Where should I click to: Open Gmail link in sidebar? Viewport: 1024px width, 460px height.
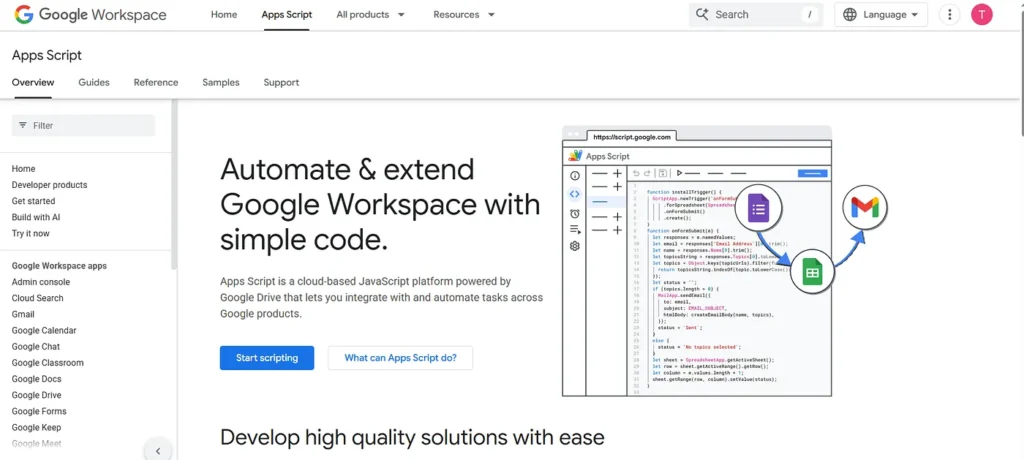point(24,314)
